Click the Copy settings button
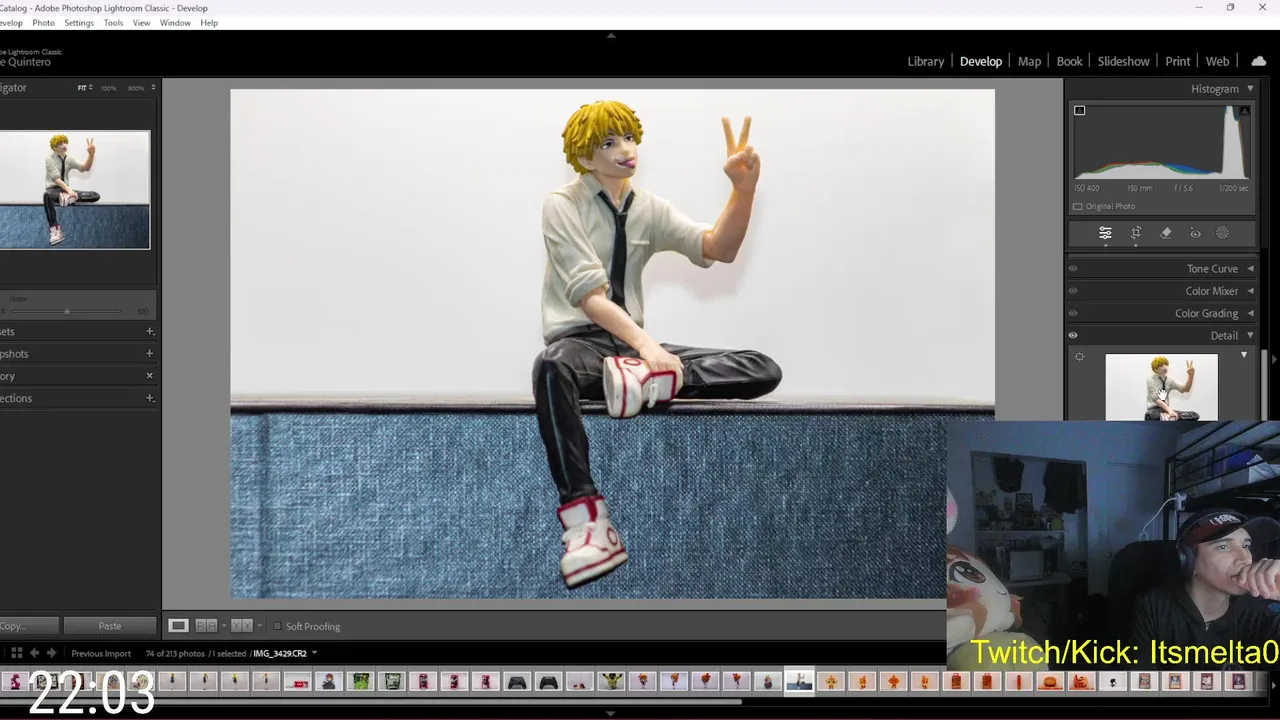 click(28, 626)
